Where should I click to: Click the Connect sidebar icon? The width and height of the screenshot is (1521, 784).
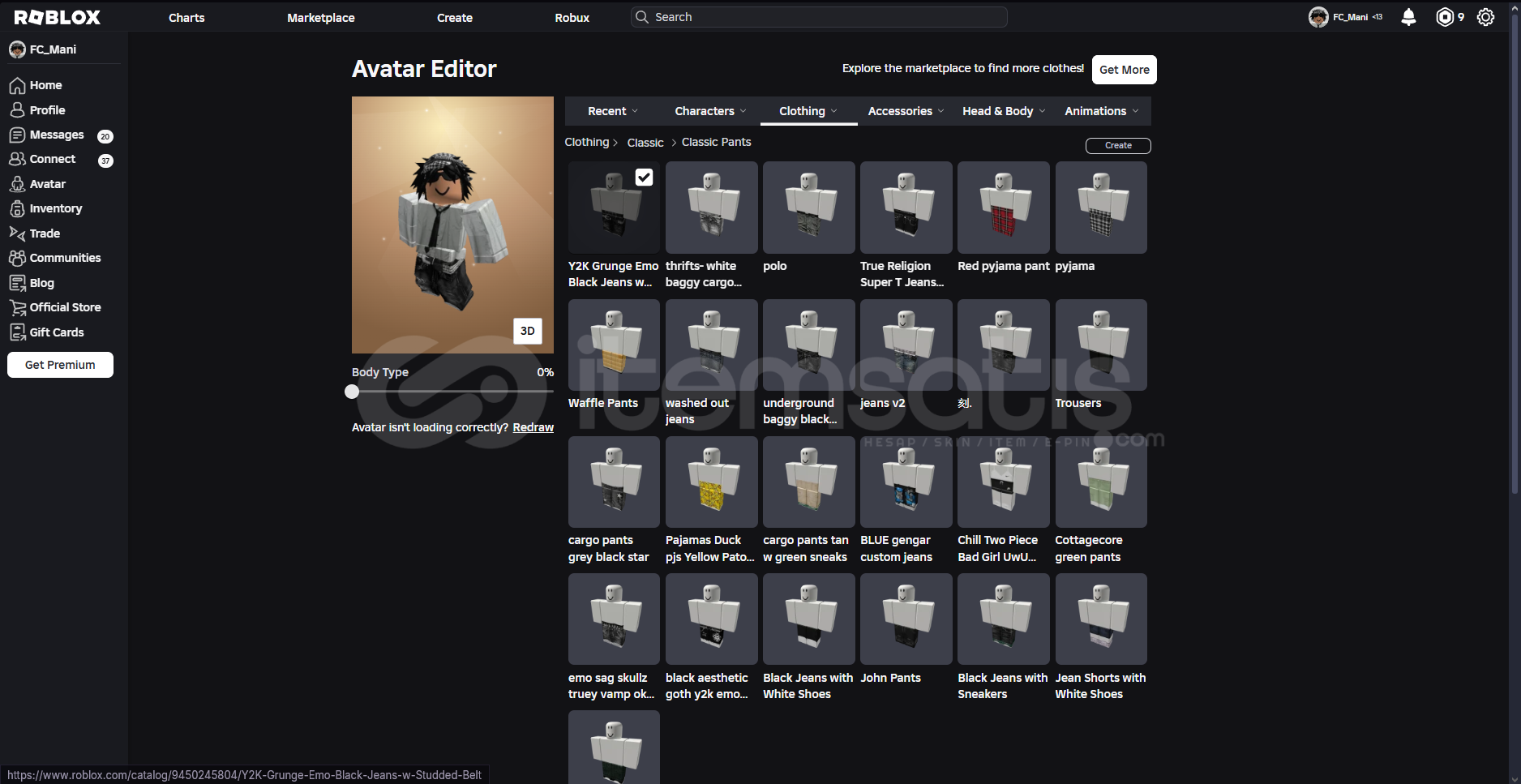(x=17, y=159)
